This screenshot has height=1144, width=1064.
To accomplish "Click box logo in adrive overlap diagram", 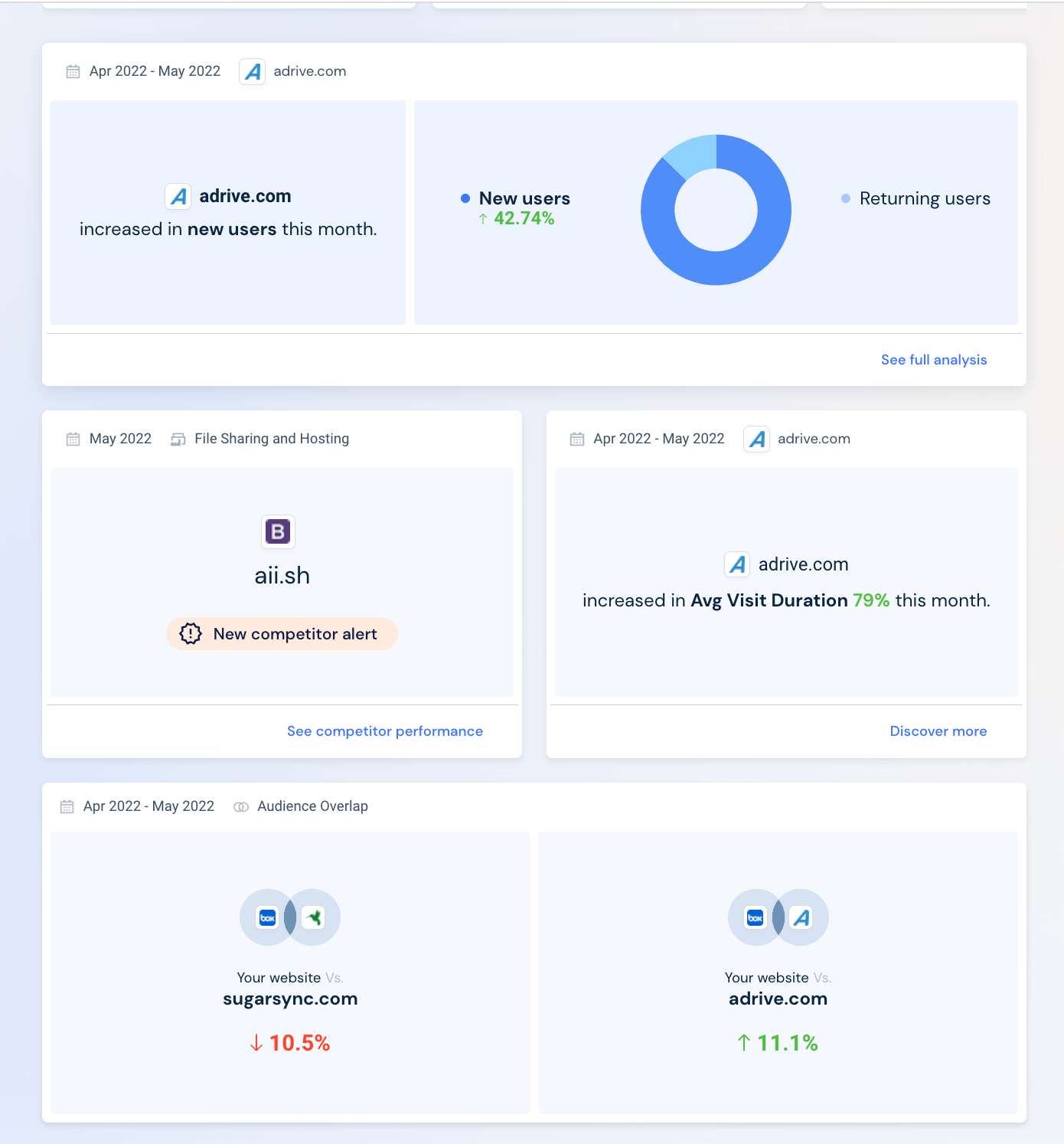I will [756, 917].
